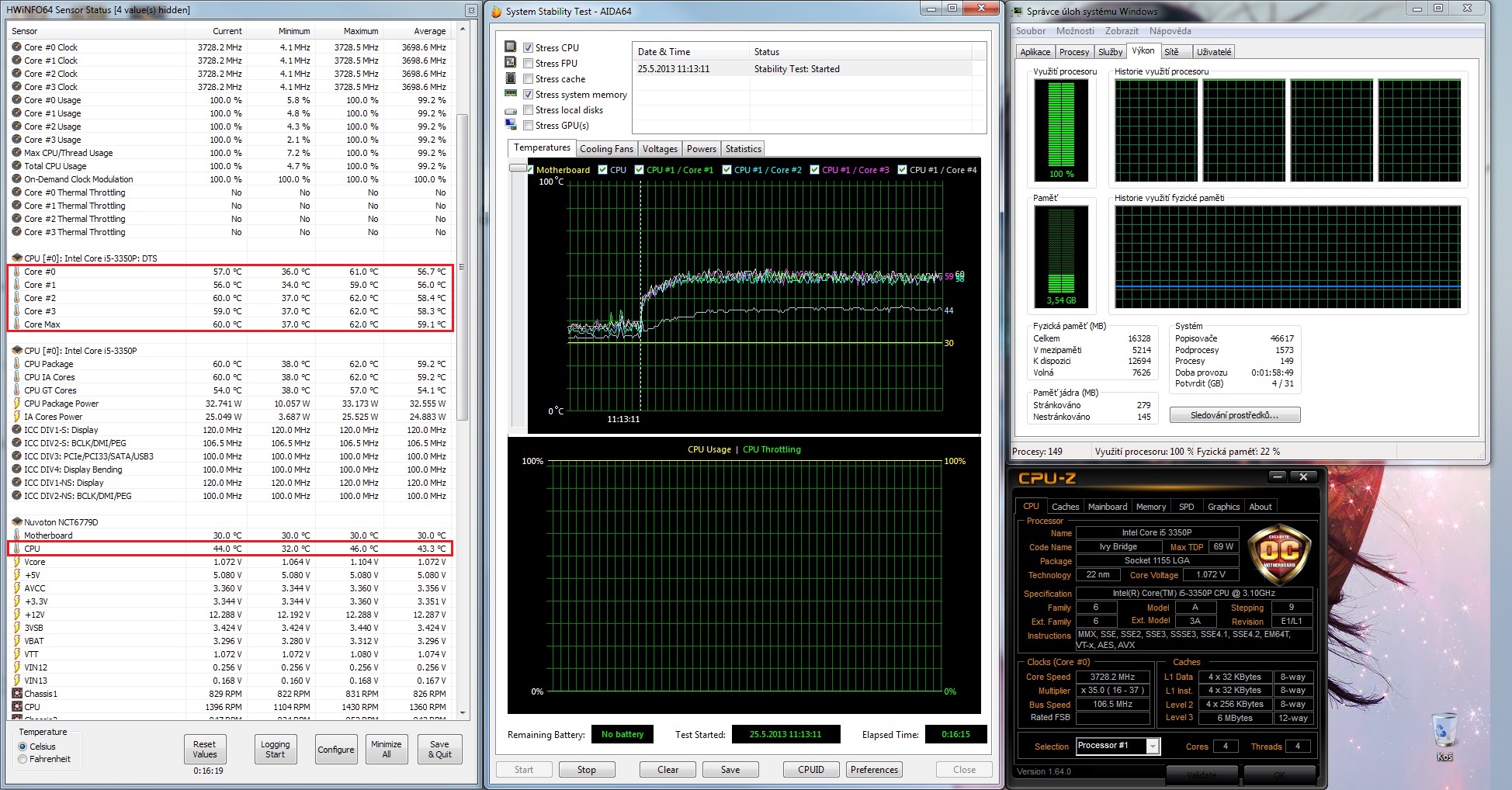Click the Stop button in AIDA64
This screenshot has height=790, width=1512.
point(587,770)
